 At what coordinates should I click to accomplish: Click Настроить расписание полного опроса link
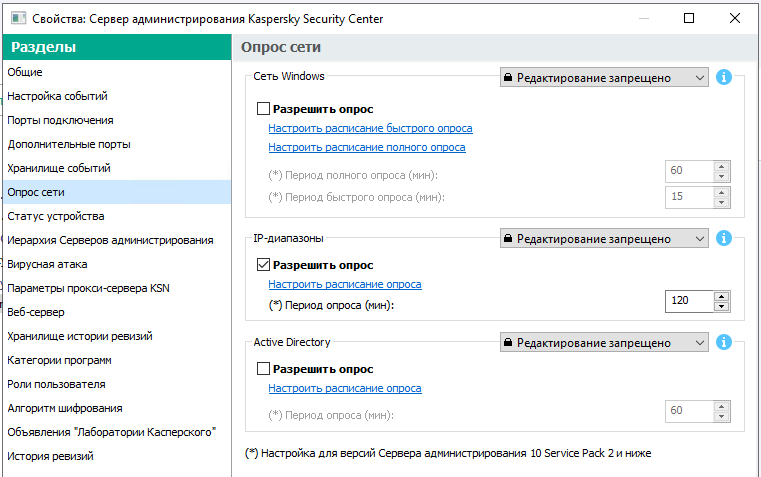pyautogui.click(x=367, y=147)
